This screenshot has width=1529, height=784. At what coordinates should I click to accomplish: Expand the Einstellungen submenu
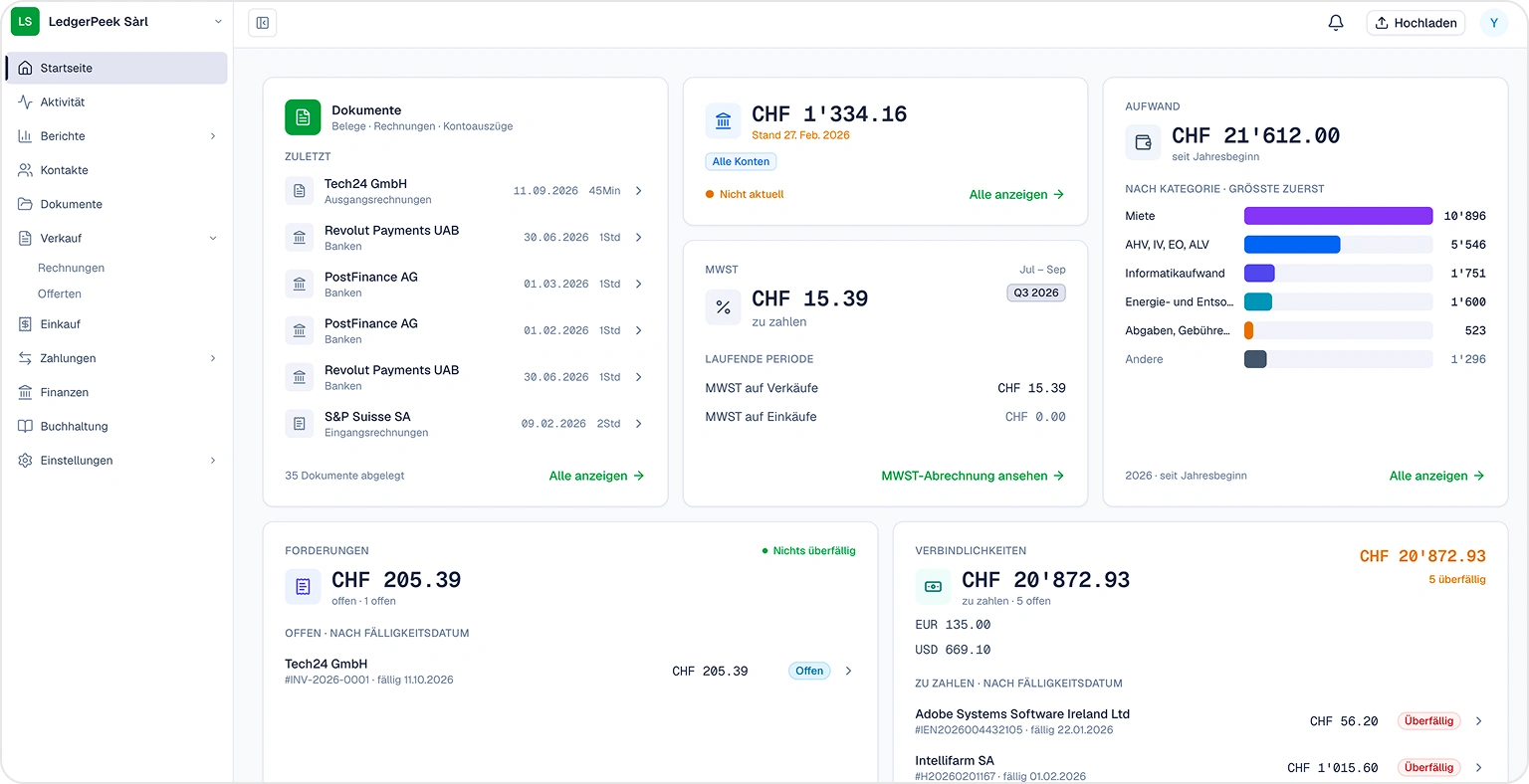click(213, 461)
